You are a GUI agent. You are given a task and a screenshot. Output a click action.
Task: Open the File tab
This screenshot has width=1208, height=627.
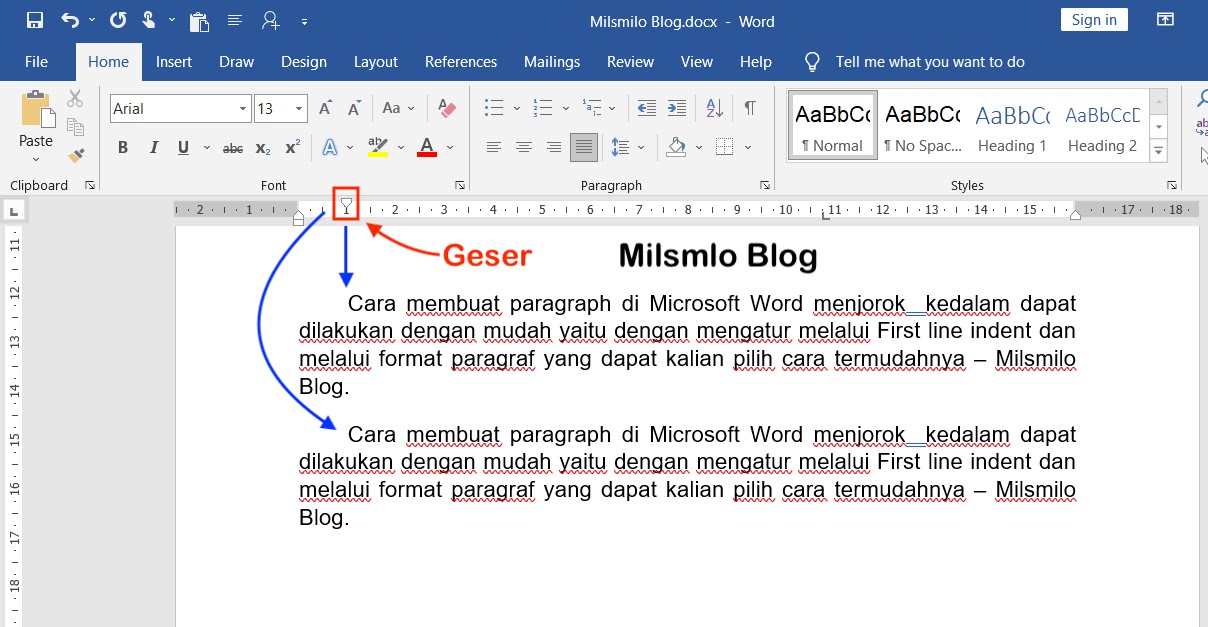pos(36,62)
